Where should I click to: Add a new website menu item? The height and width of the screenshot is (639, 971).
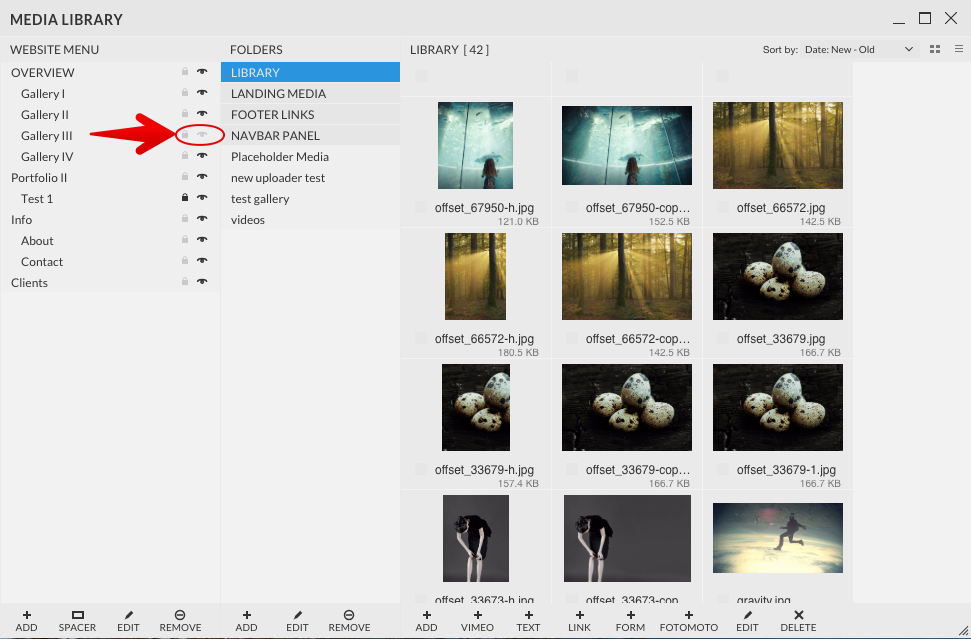pyautogui.click(x=27, y=621)
